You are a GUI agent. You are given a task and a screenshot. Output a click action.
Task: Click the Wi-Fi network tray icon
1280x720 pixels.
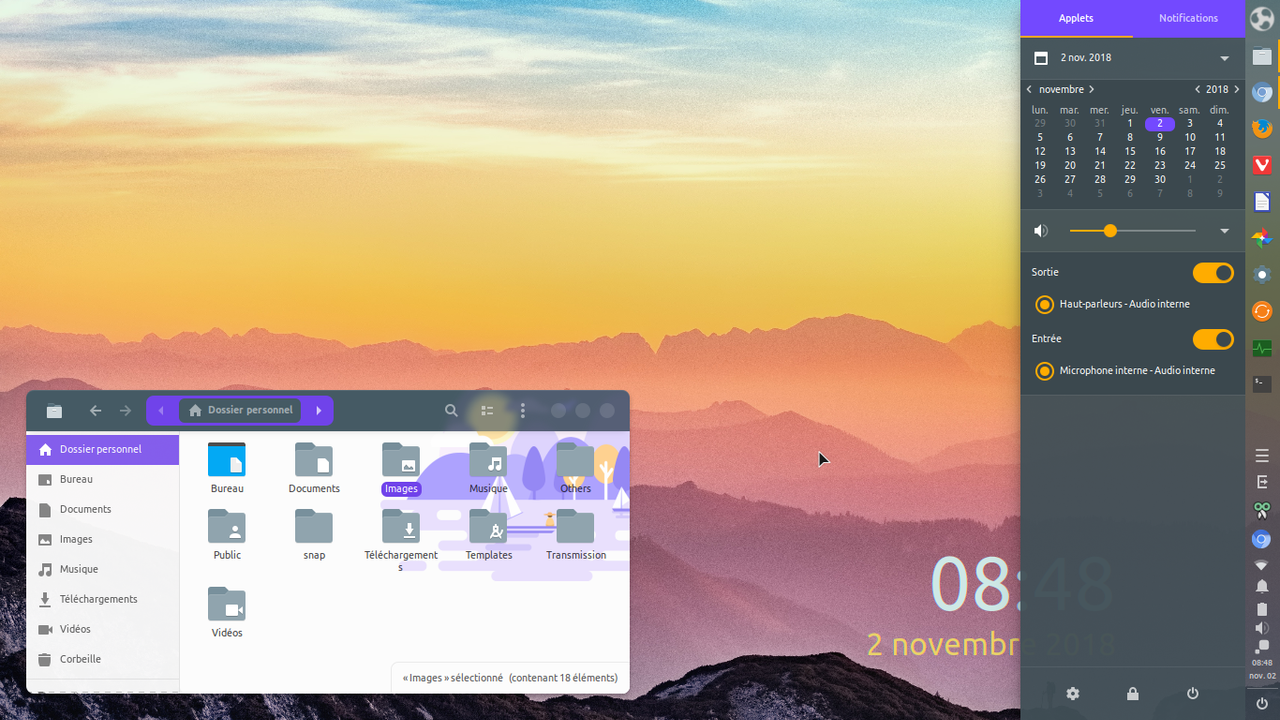pyautogui.click(x=1262, y=565)
